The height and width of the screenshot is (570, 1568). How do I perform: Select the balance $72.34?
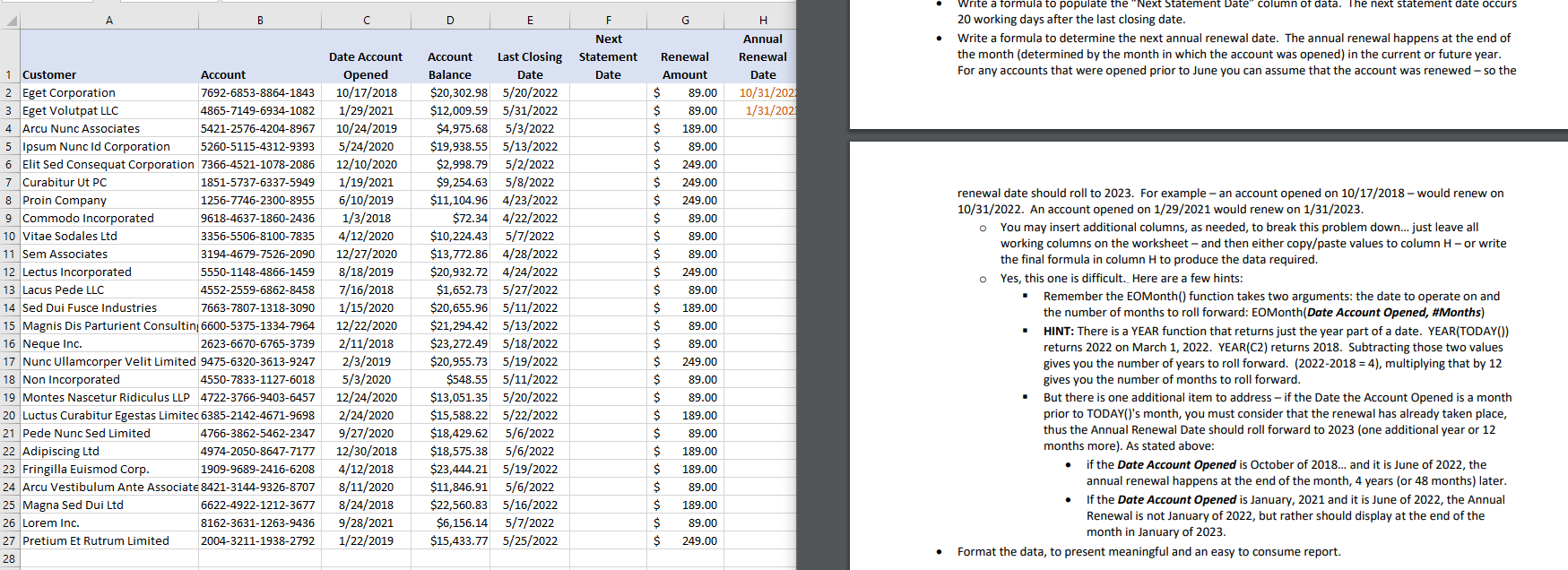(x=450, y=218)
